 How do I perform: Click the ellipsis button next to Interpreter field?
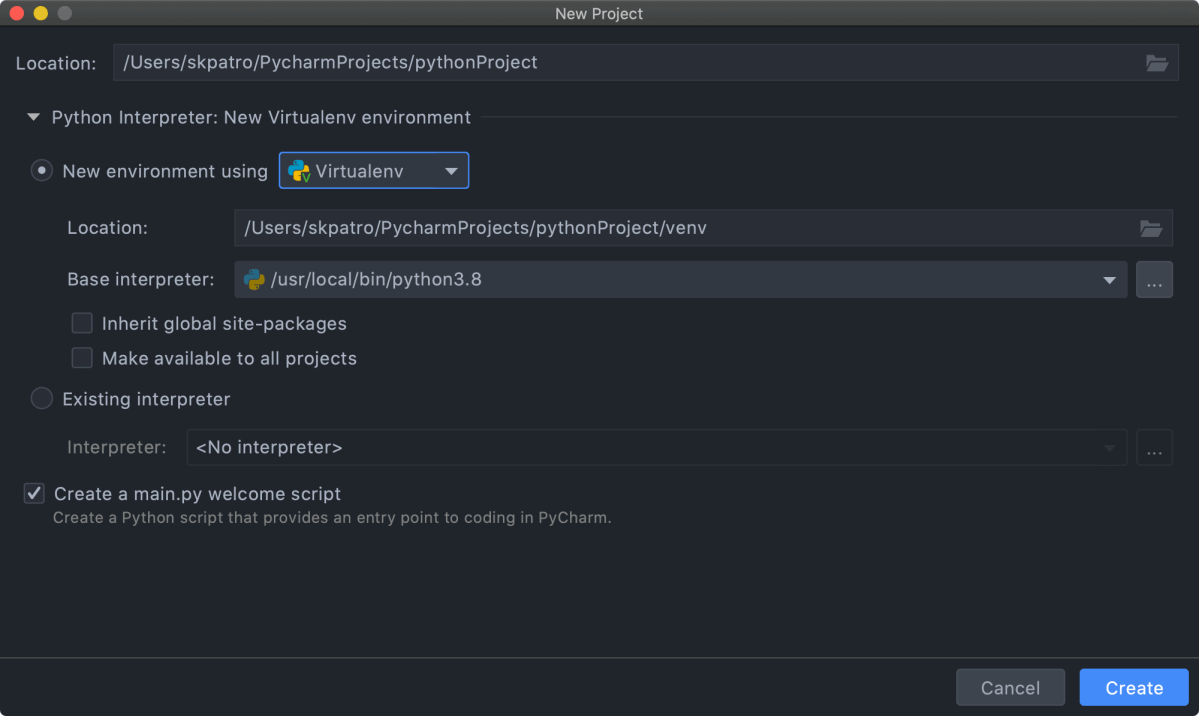tap(1154, 448)
